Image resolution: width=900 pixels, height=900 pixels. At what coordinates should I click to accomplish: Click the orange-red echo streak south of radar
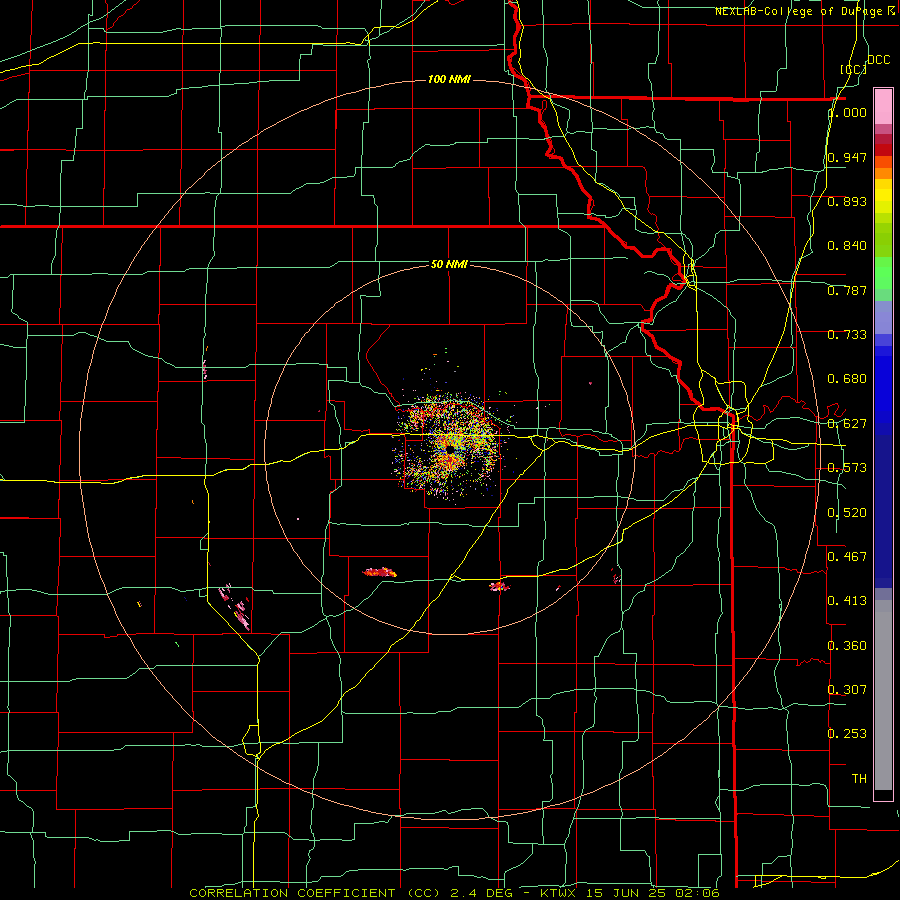(379, 572)
